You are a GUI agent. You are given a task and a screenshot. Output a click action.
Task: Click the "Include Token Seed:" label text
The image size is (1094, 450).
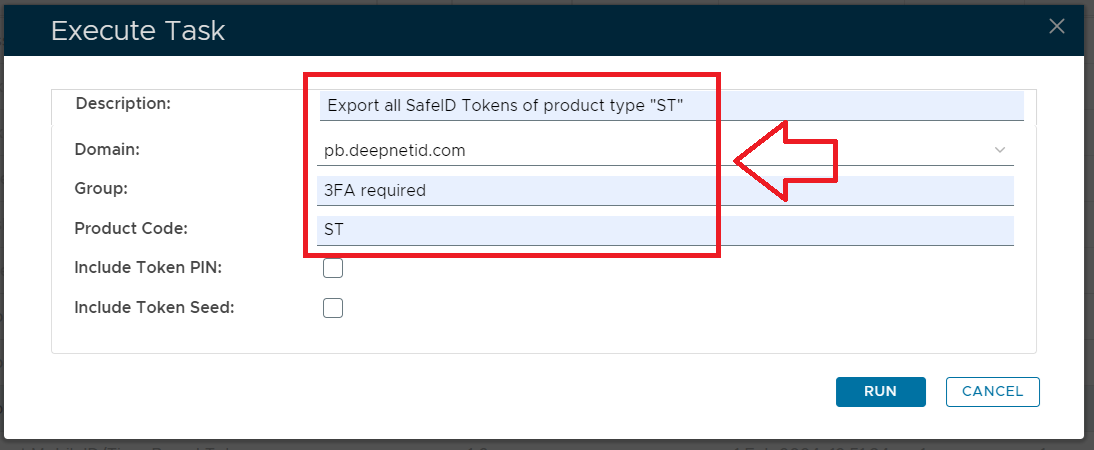tap(154, 308)
